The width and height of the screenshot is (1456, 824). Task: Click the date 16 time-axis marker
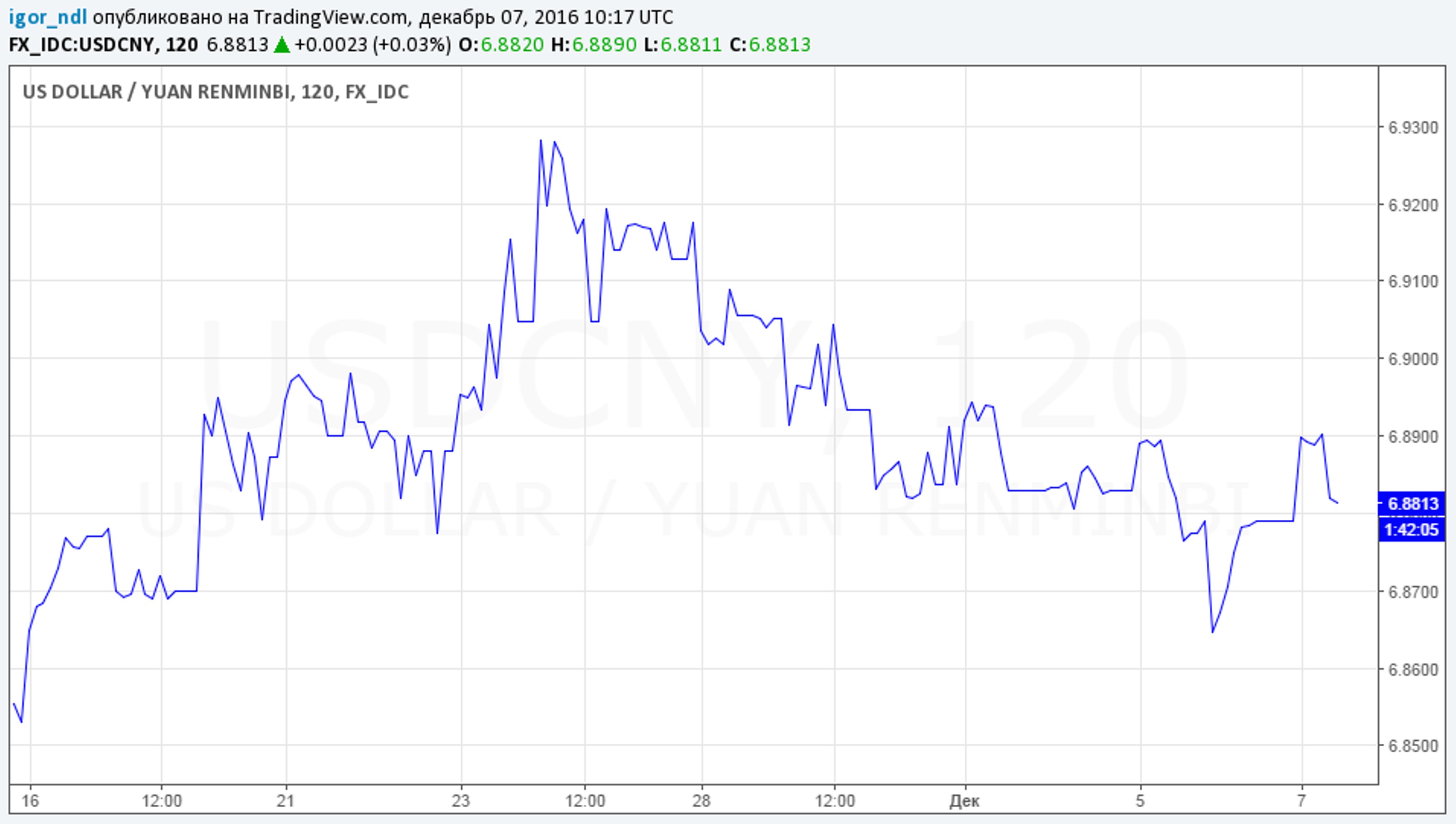coord(30,801)
